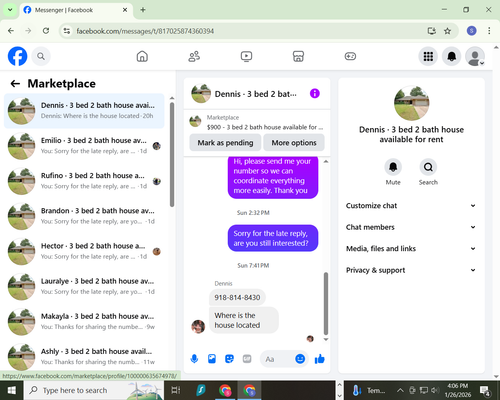Open the Windows Start menu
Viewport: 500px width, 400px height.
pos(12,390)
